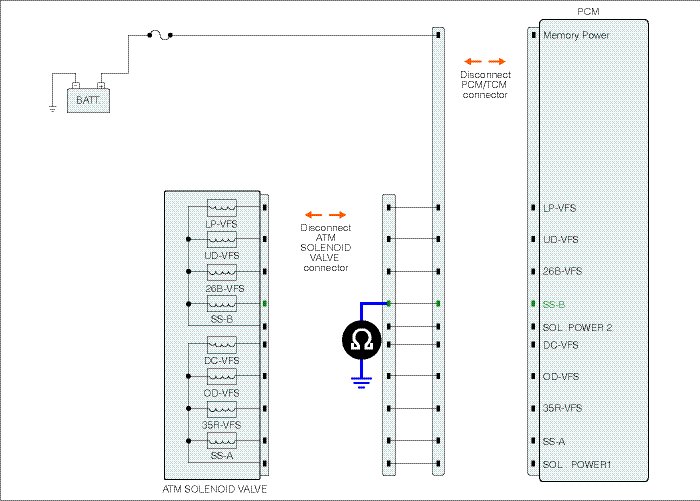The height and width of the screenshot is (501, 700).
Task: Click the Disconnect ATM SOLENOID VALVE connector text
Action: [325, 248]
